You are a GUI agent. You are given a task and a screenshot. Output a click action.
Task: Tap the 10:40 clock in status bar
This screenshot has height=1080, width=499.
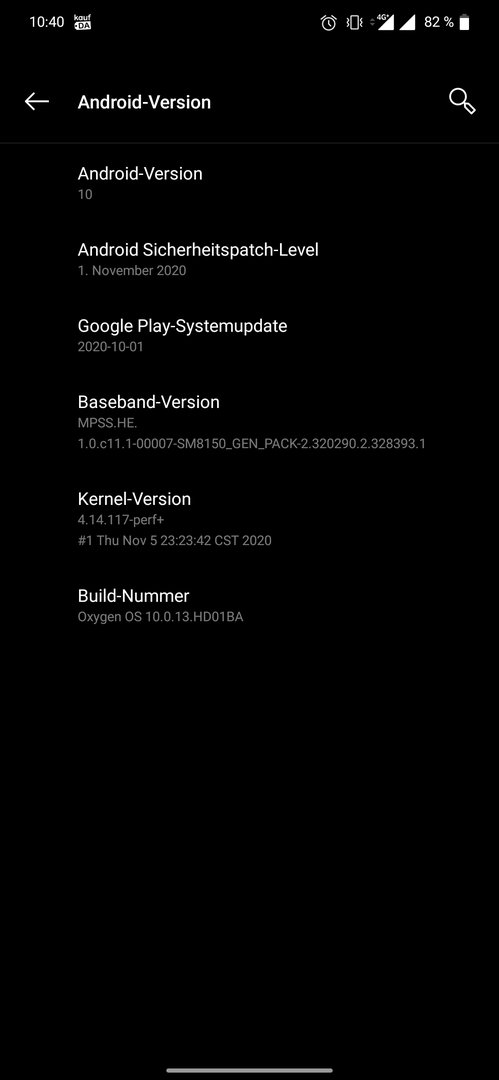coord(46,23)
